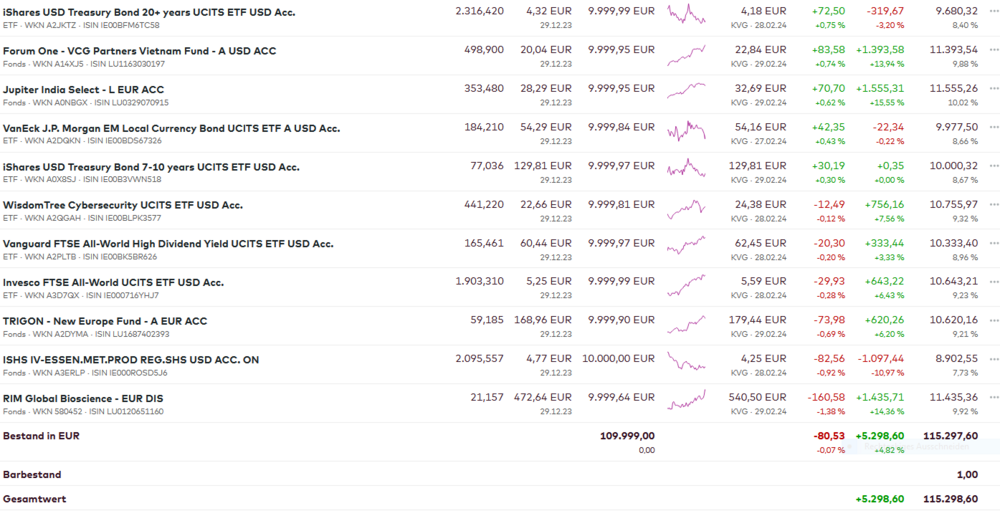Open WisdomTree Cybersecurity UCITS ETF USD Acc.

122,205
